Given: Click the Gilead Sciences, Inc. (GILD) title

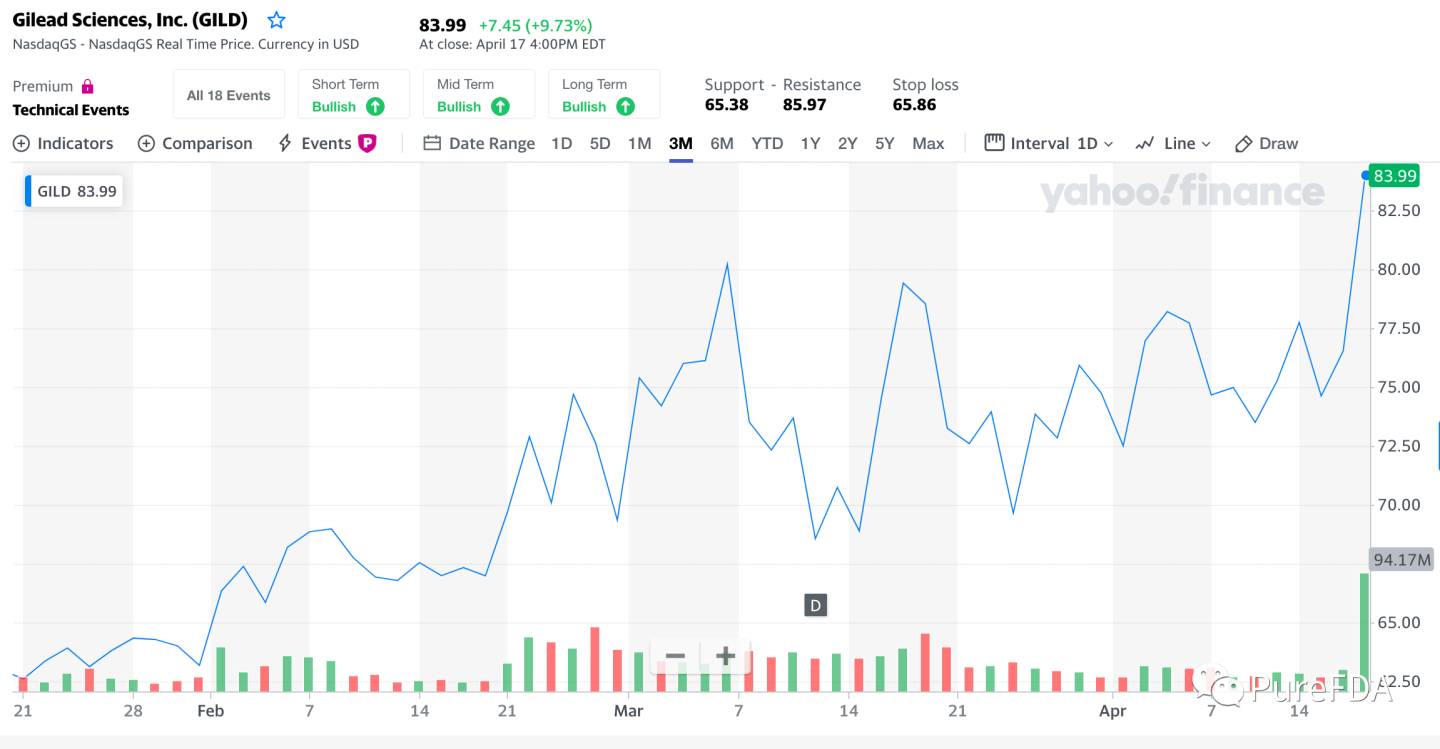Looking at the screenshot, I should [x=130, y=20].
